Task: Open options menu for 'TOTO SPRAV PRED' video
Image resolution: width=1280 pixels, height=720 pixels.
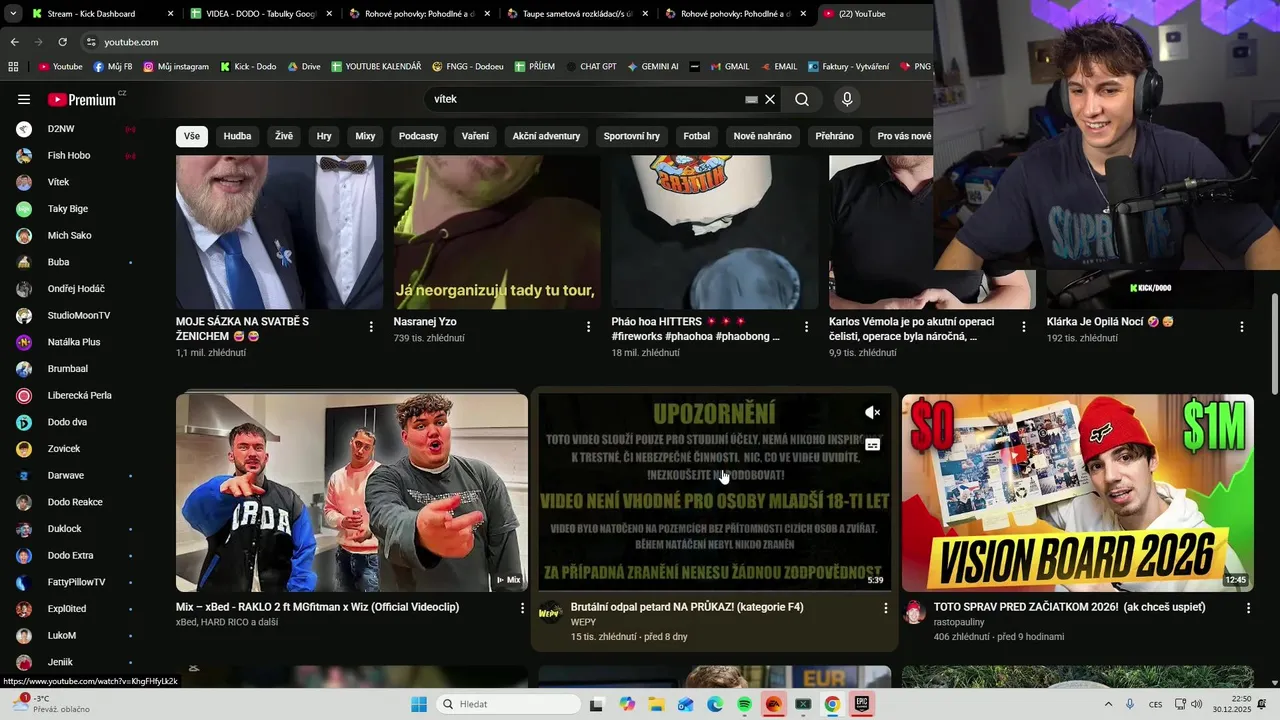Action: click(x=1248, y=608)
